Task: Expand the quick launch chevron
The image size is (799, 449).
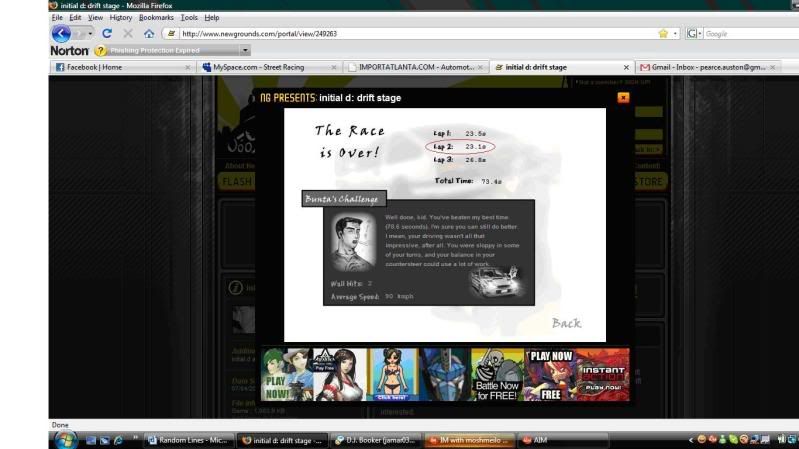Action: click(136, 438)
